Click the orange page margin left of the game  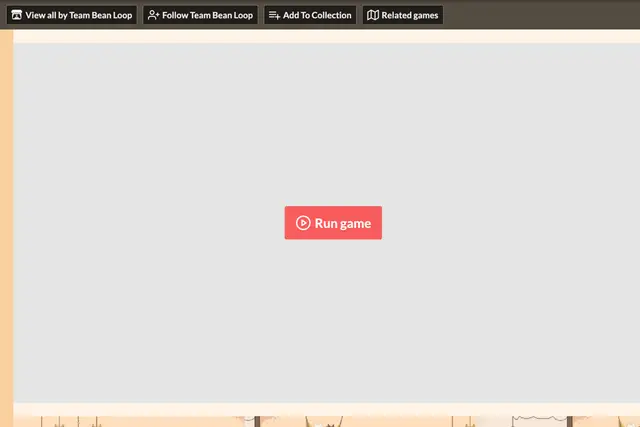(x=7, y=228)
